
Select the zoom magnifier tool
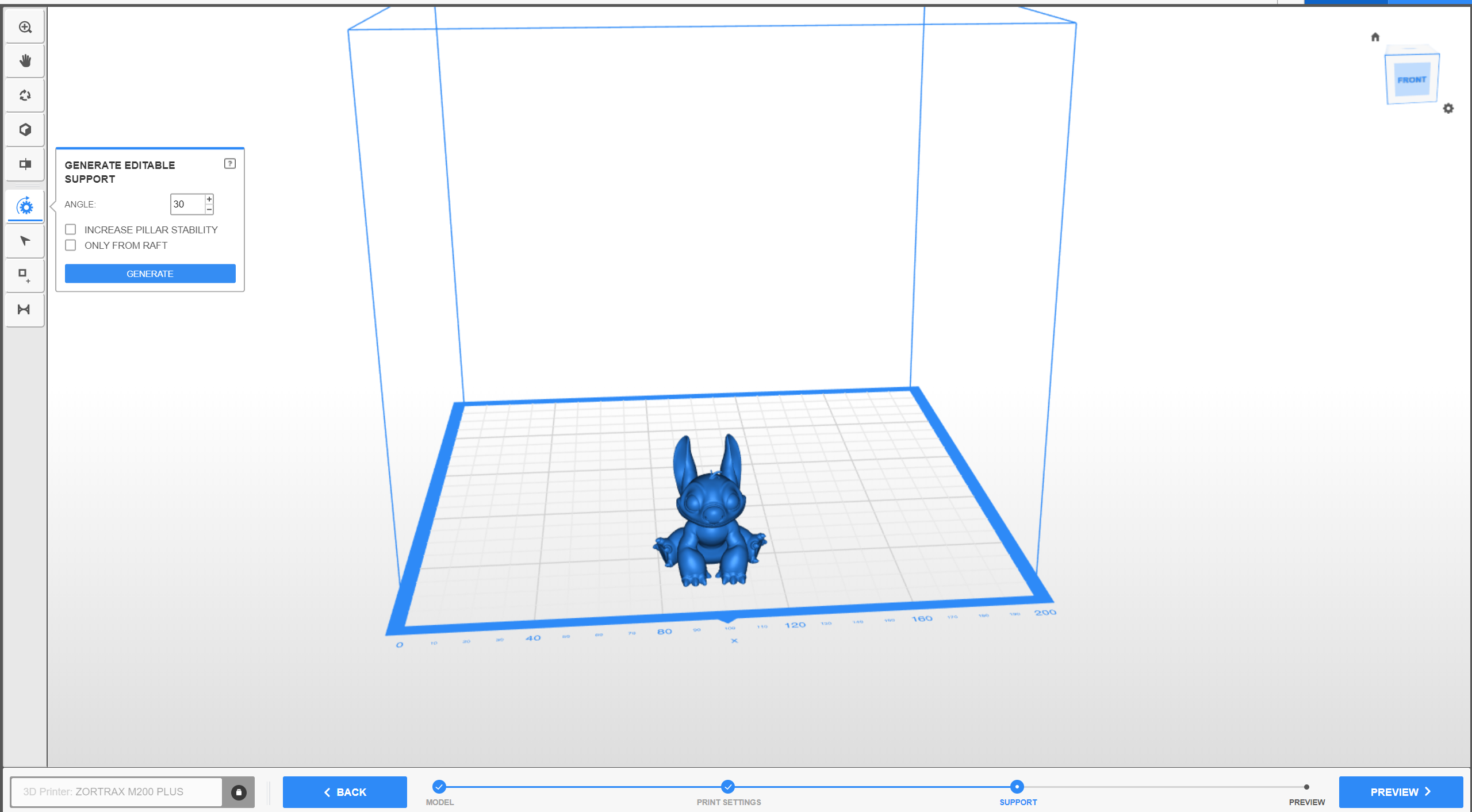point(25,27)
